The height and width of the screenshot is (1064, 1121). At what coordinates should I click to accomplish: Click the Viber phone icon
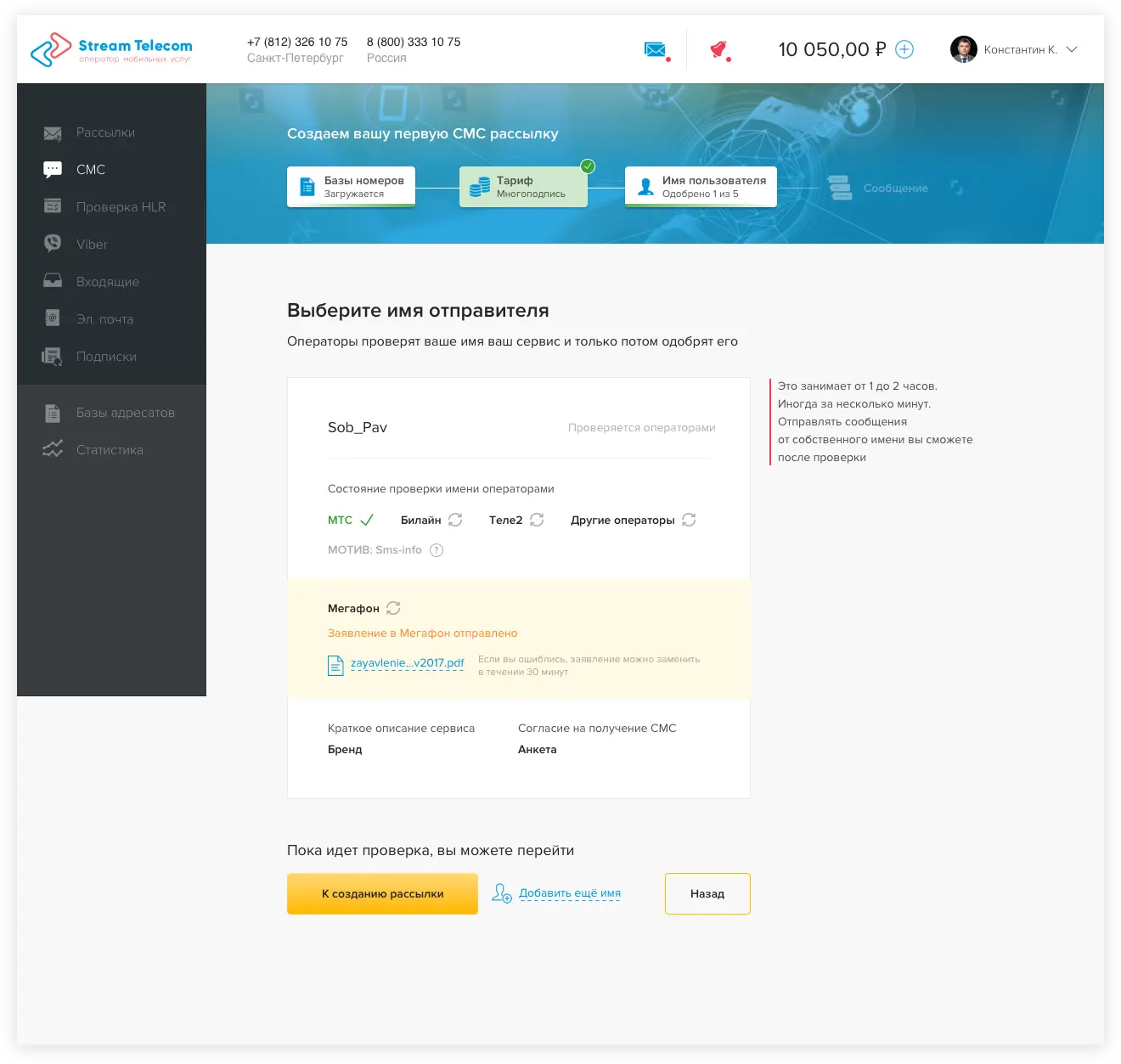pos(53,244)
